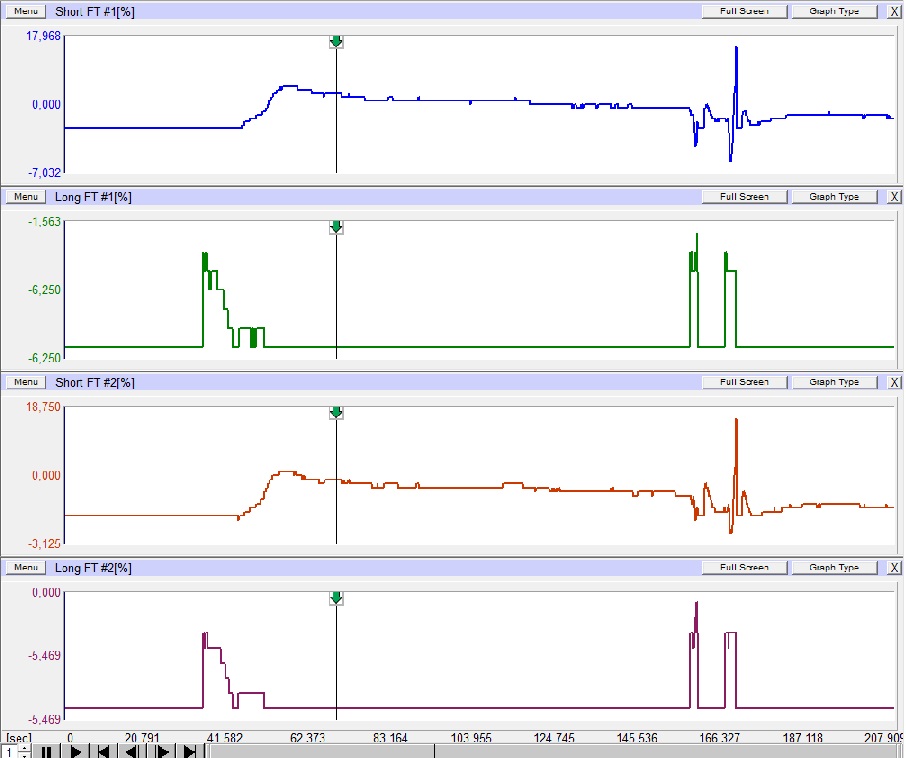Image resolution: width=906 pixels, height=758 pixels.
Task: Close the Short FT #2 graph panel
Action: pyautogui.click(x=894, y=382)
